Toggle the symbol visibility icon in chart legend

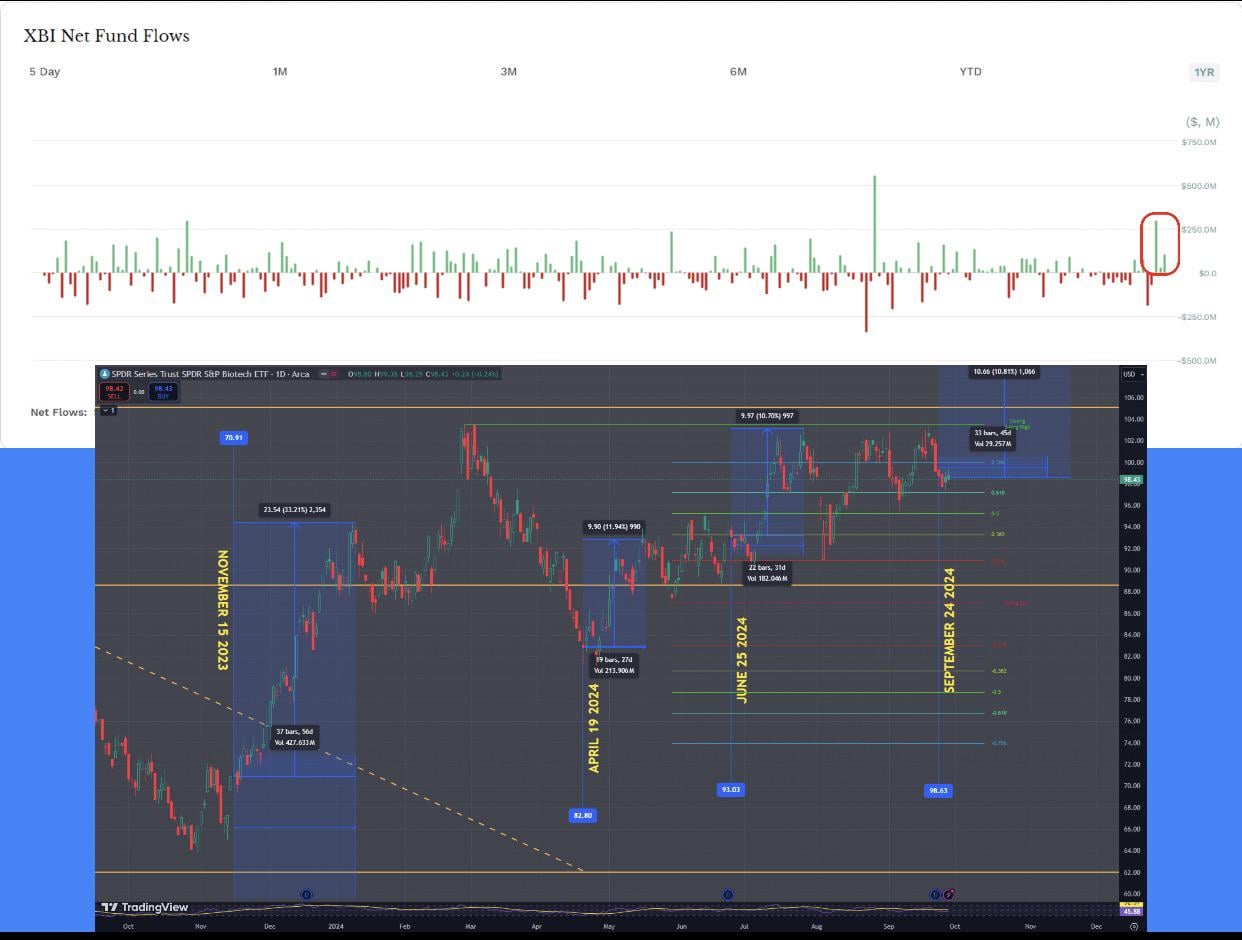321,374
